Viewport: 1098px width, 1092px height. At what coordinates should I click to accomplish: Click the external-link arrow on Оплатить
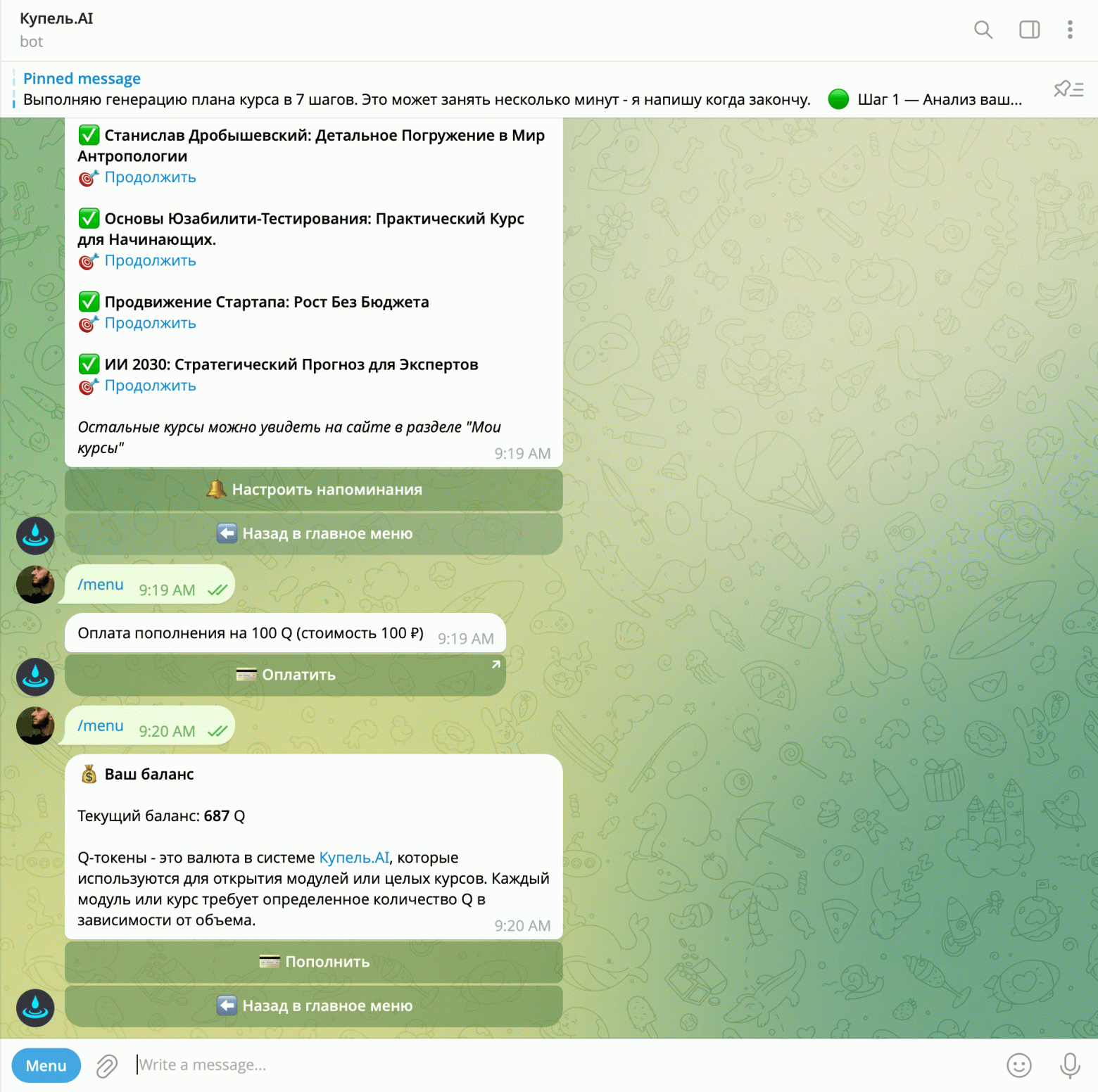(496, 662)
